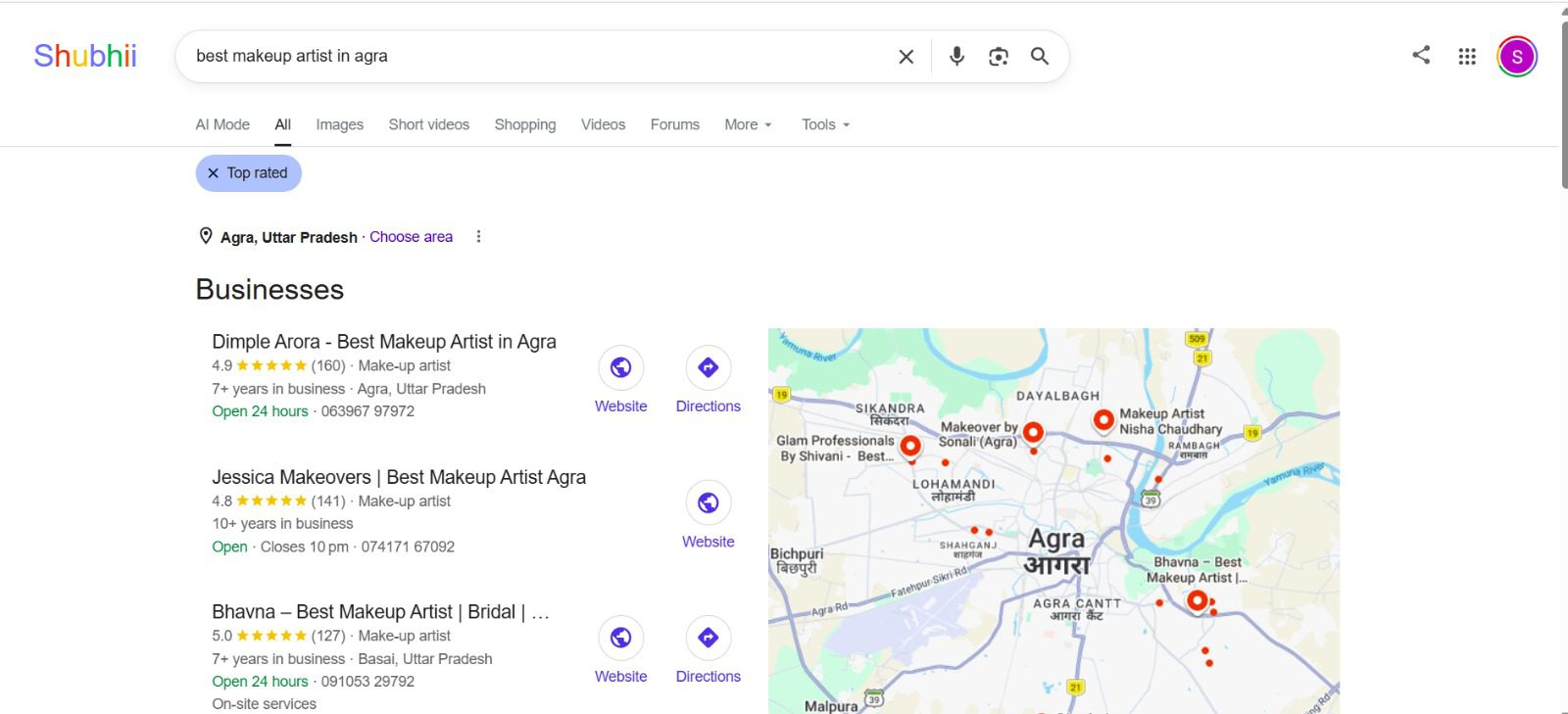Open the Videos tab

[603, 124]
